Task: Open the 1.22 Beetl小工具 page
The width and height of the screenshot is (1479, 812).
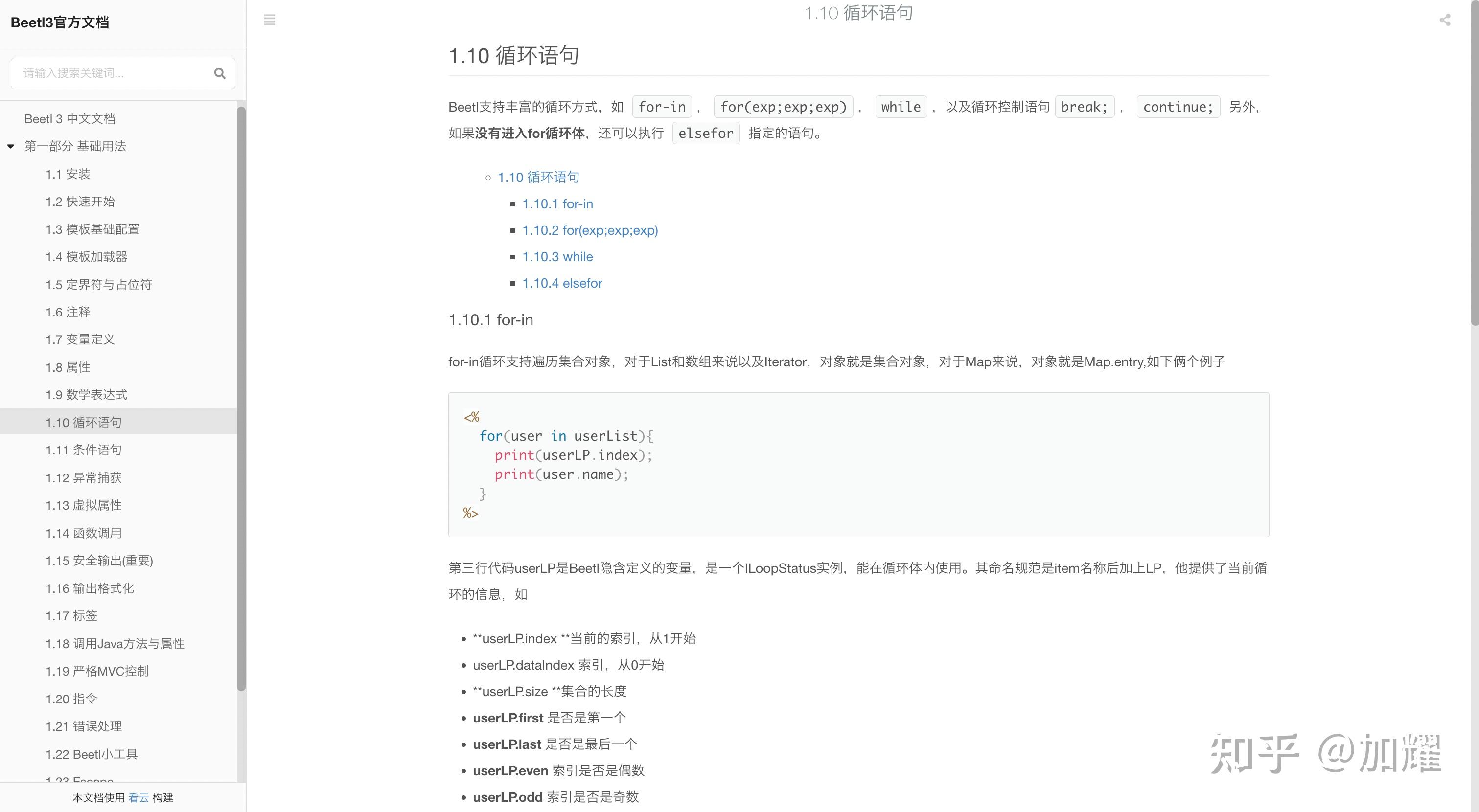Action: pyautogui.click(x=92, y=754)
